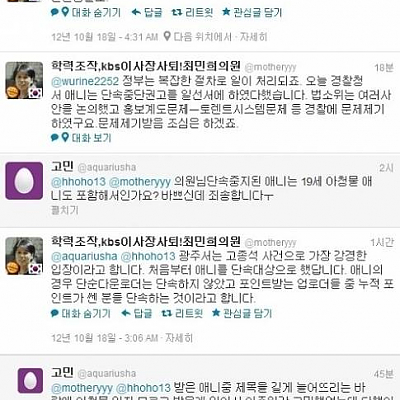Viewport: 400px width, 400px height.
Task: Click the 12년 10월 18일 - 3:06 AM timestamp
Action: tap(104, 338)
